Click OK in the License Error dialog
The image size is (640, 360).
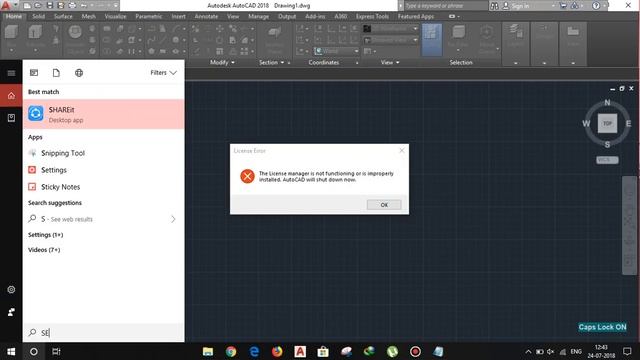coord(384,205)
